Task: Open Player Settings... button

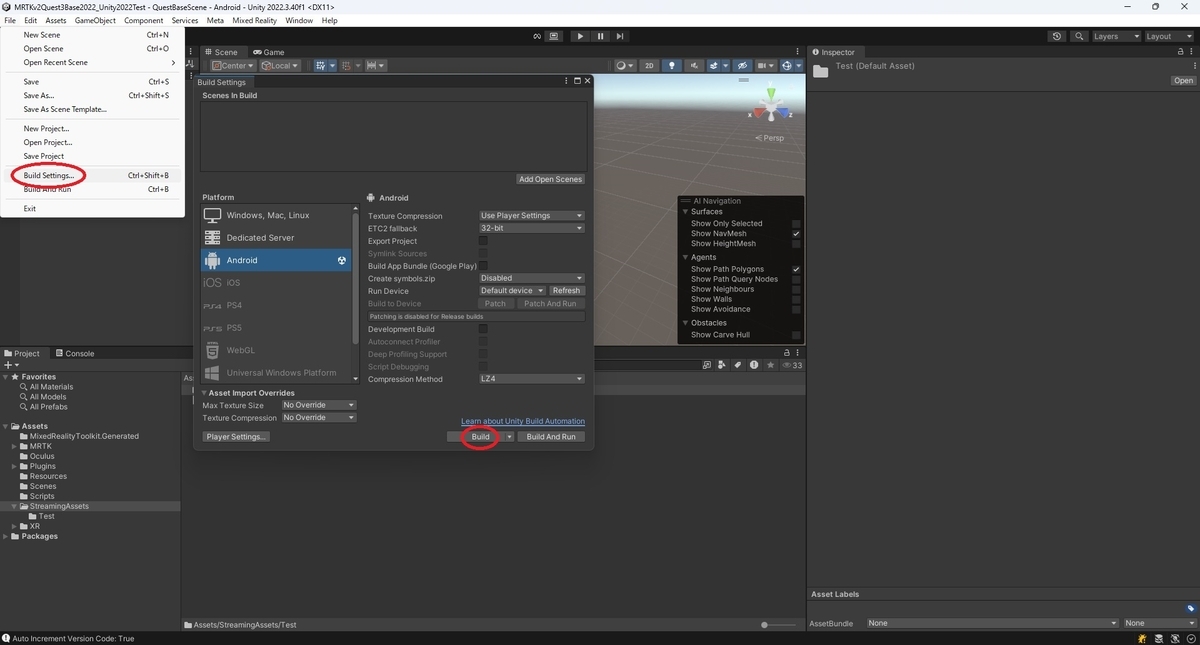Action: tap(236, 437)
